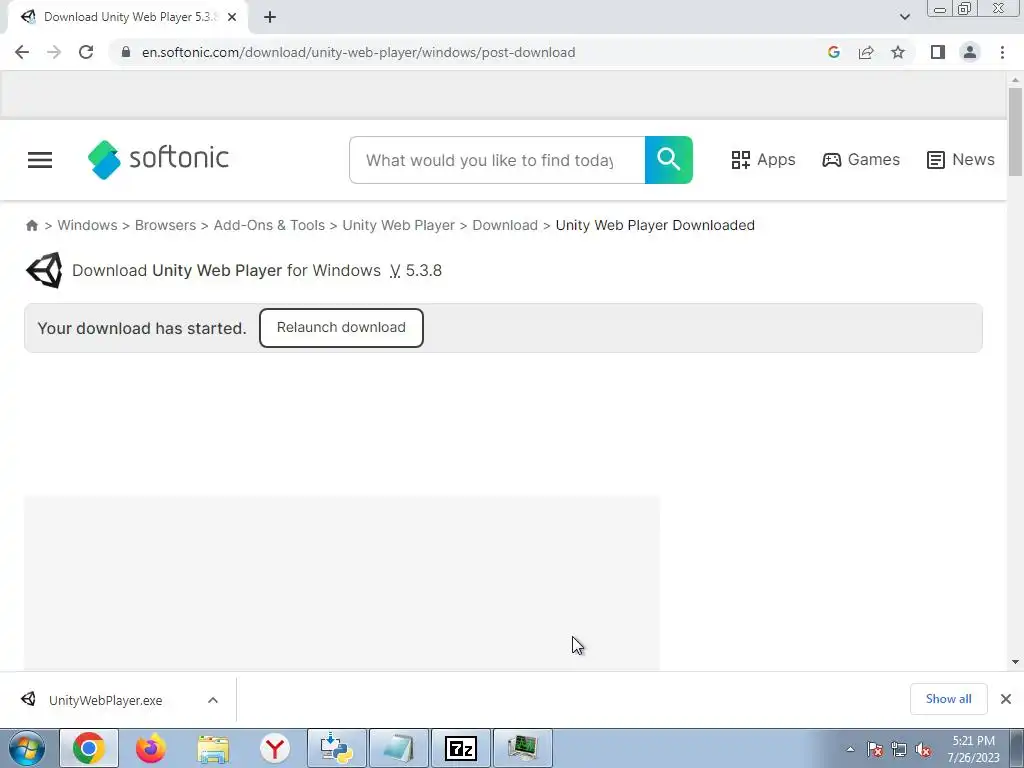This screenshot has height=768, width=1024.
Task: Focus the Softonic search field
Action: [x=497, y=160]
